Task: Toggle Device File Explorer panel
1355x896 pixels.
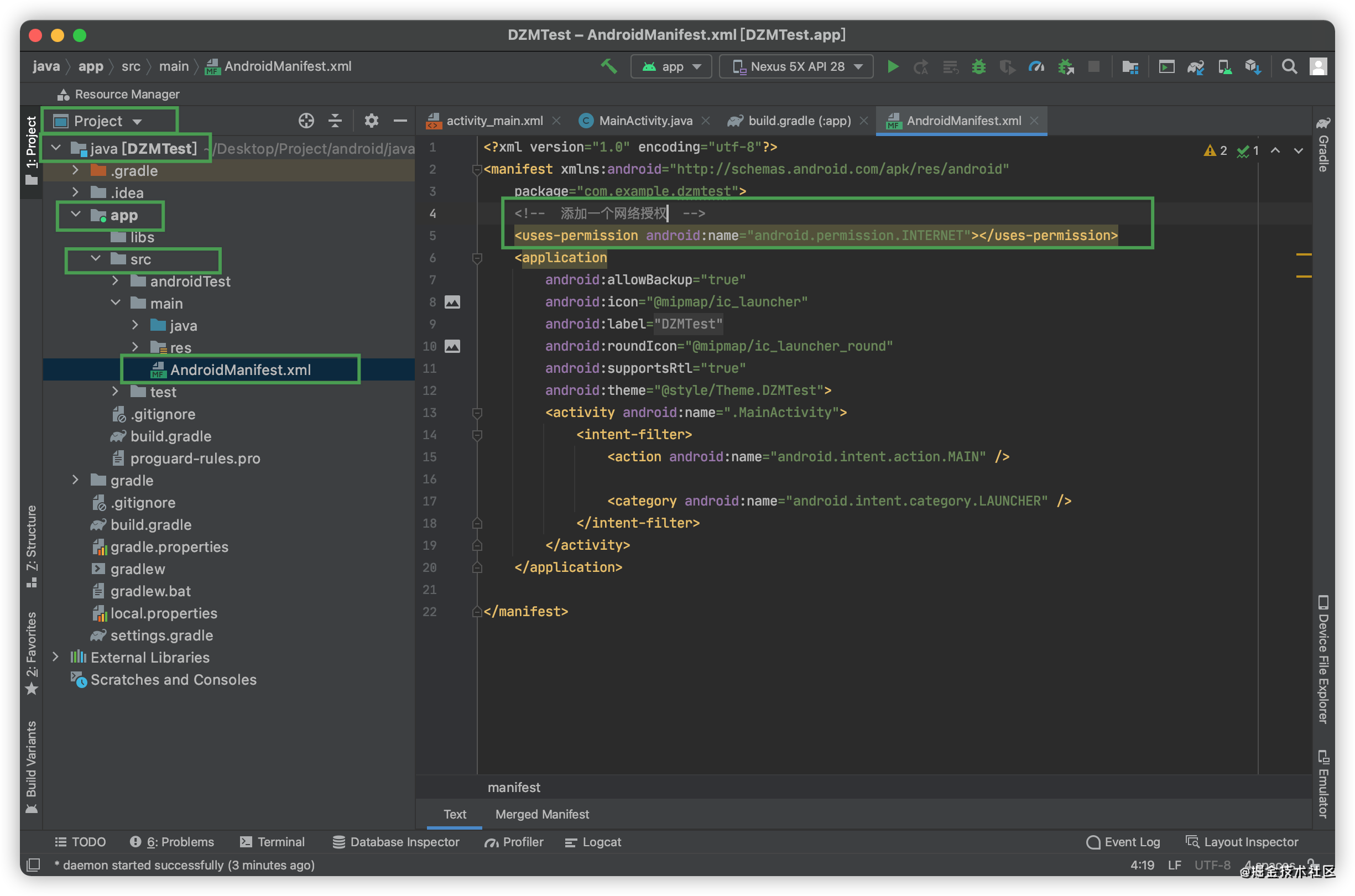Action: pos(1322,659)
